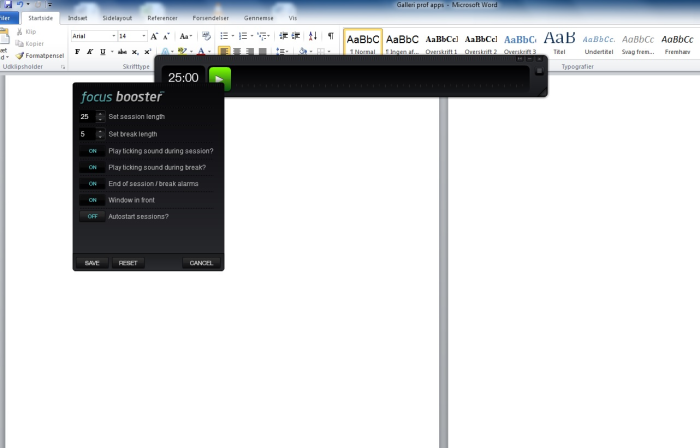Switch to the Gennemse tab
Screen dimensions: 700x448
tap(258, 18)
